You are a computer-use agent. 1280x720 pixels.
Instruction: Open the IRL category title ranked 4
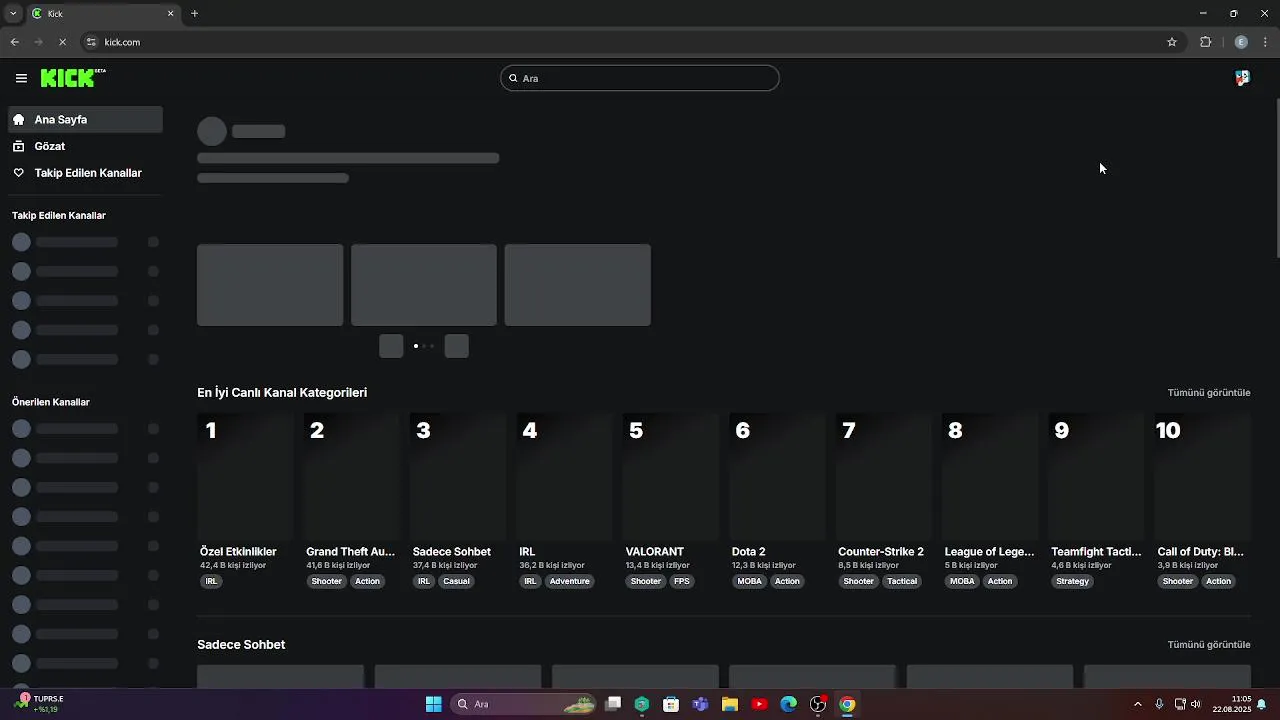coord(527,551)
